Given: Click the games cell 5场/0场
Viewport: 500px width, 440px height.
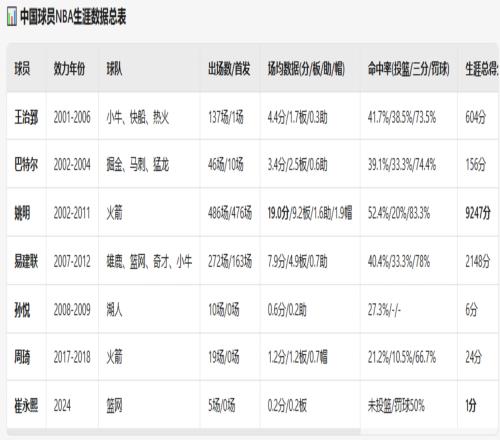Looking at the screenshot, I should (x=222, y=406).
